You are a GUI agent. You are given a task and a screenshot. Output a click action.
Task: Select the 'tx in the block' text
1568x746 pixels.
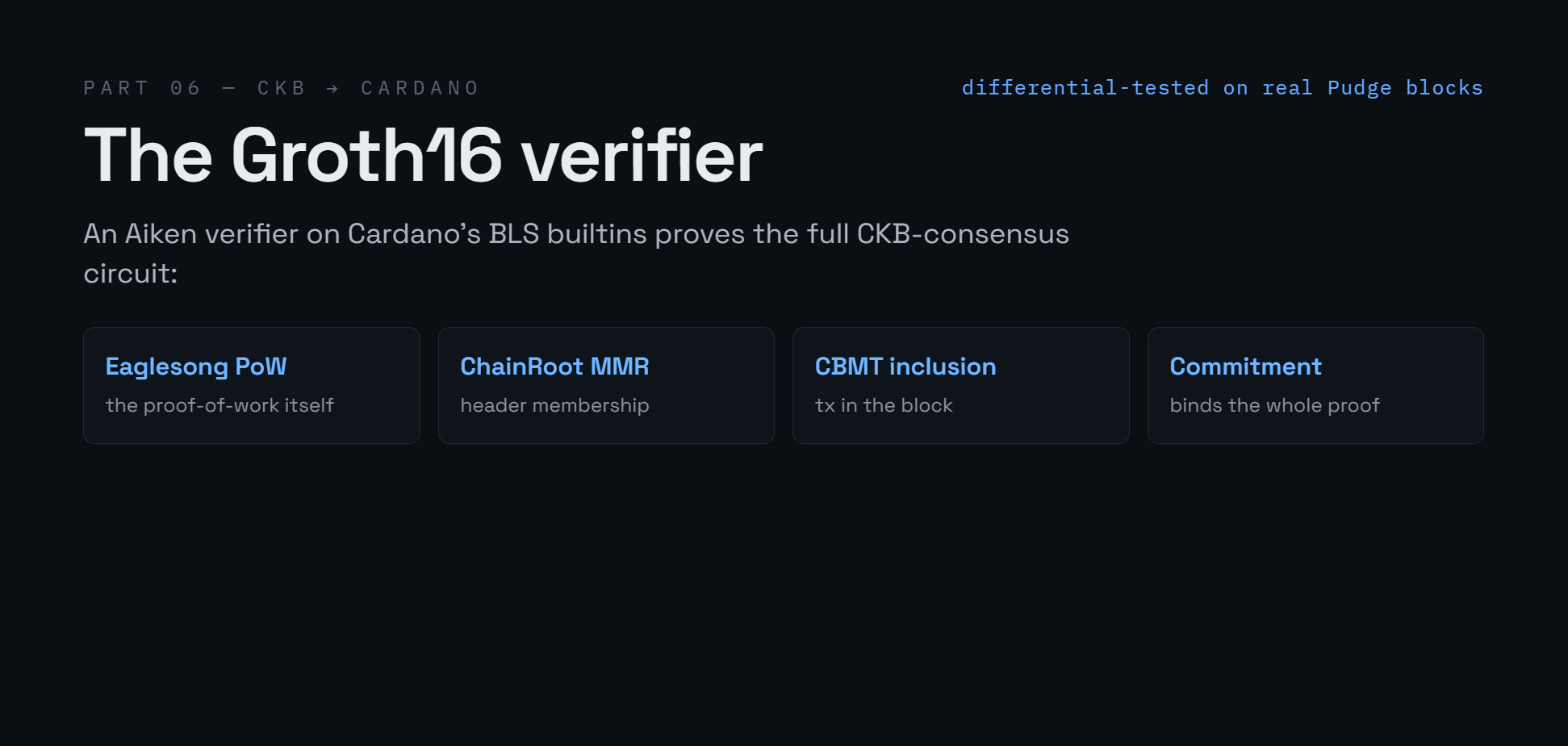[884, 405]
